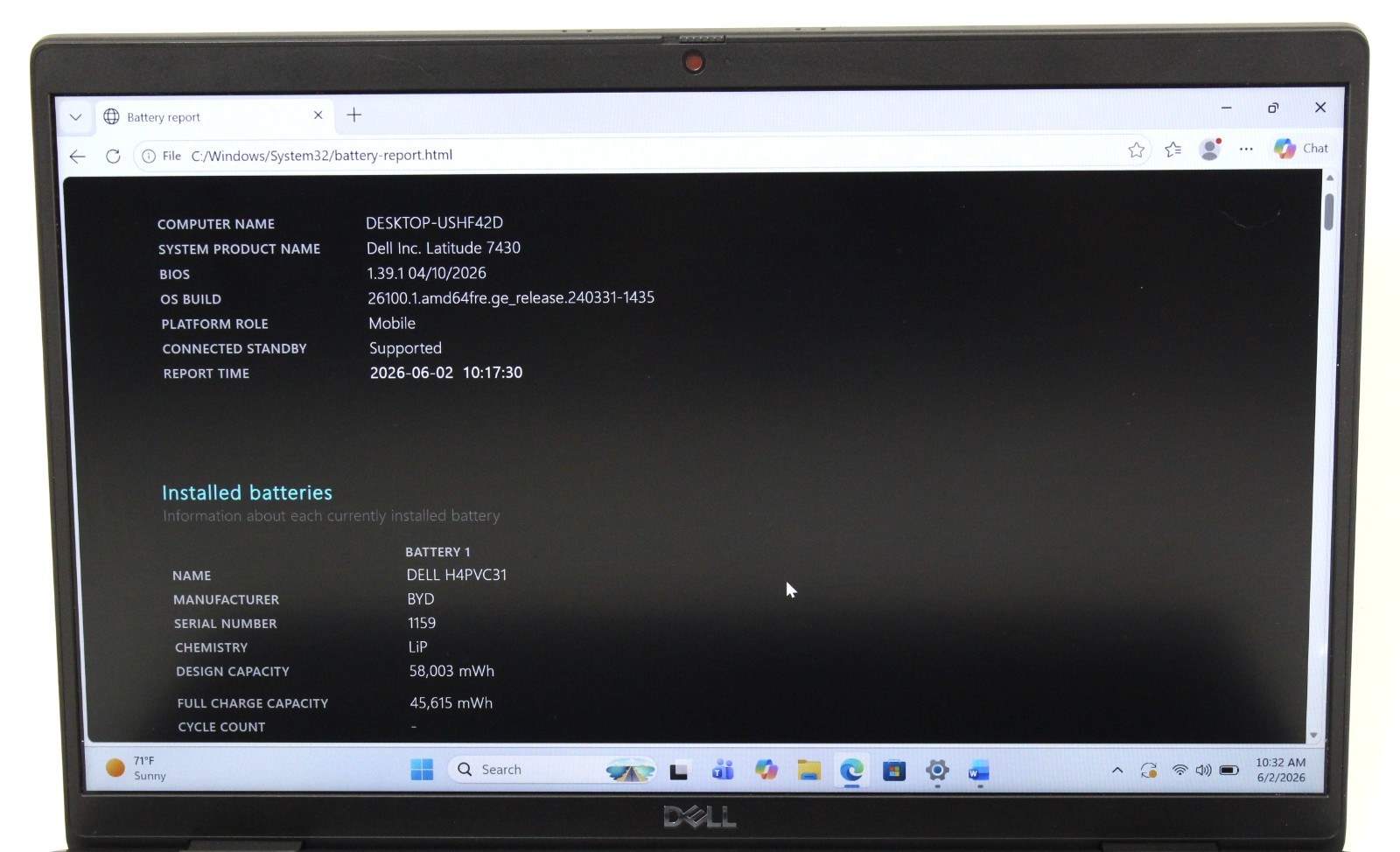Click the volume speaker tray icon
This screenshot has width=1400, height=852.
click(1203, 771)
